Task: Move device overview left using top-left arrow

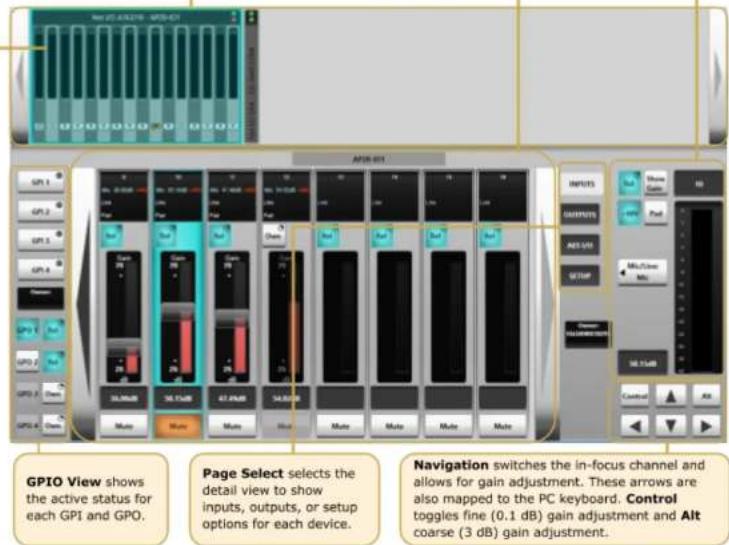Action: (20, 77)
